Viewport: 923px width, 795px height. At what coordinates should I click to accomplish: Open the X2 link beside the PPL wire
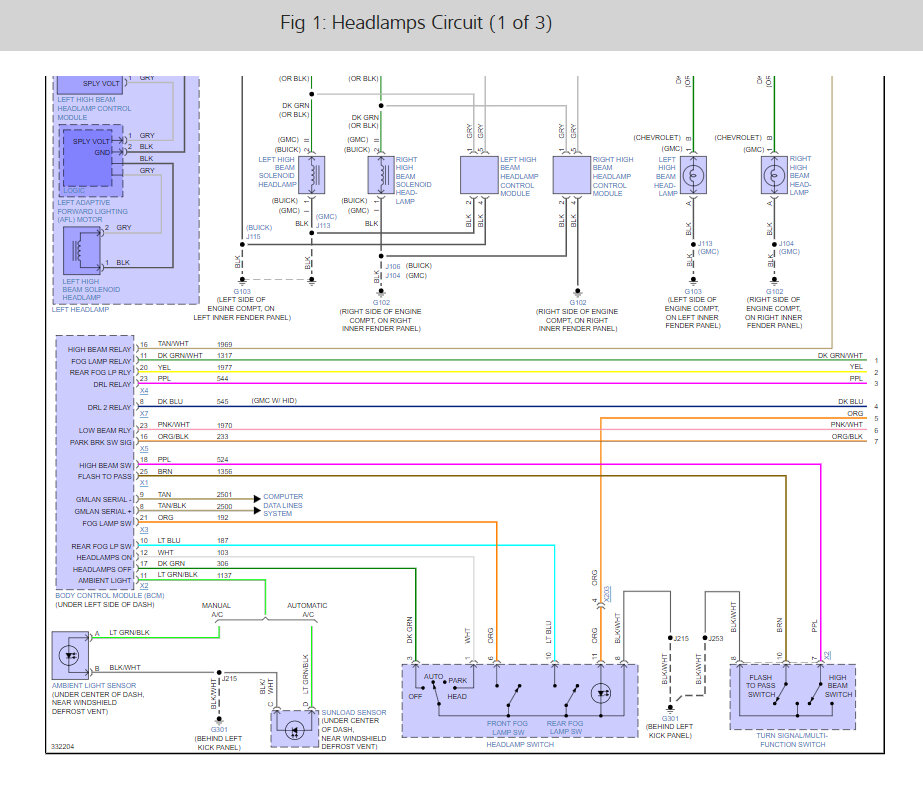827,655
